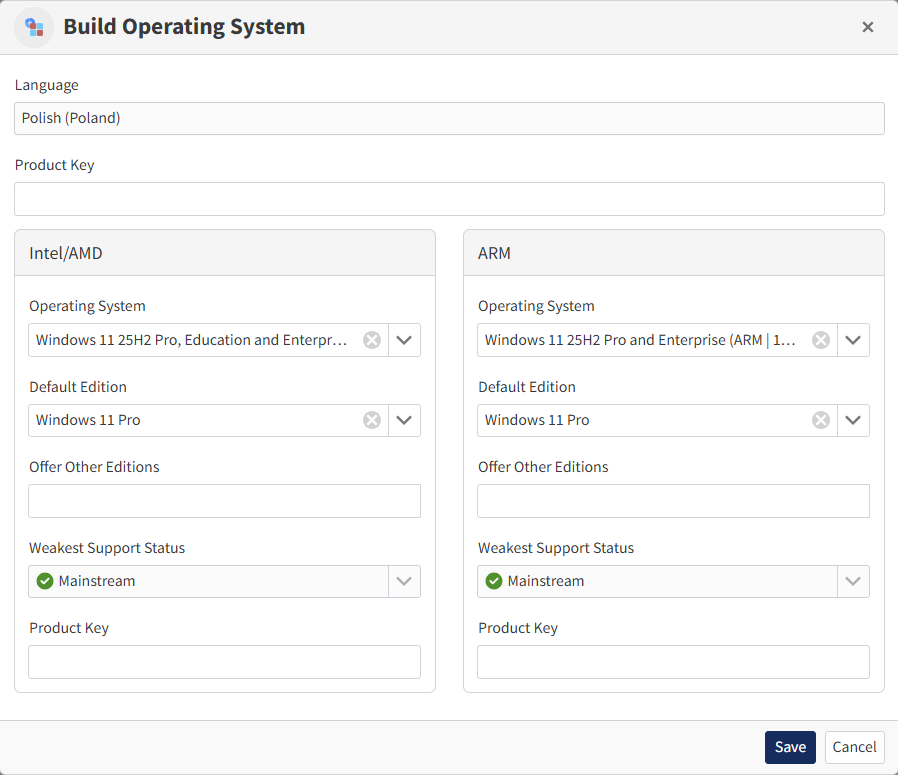The image size is (898, 775).
Task: Click the ARM Product Key input field
Action: click(x=672, y=661)
